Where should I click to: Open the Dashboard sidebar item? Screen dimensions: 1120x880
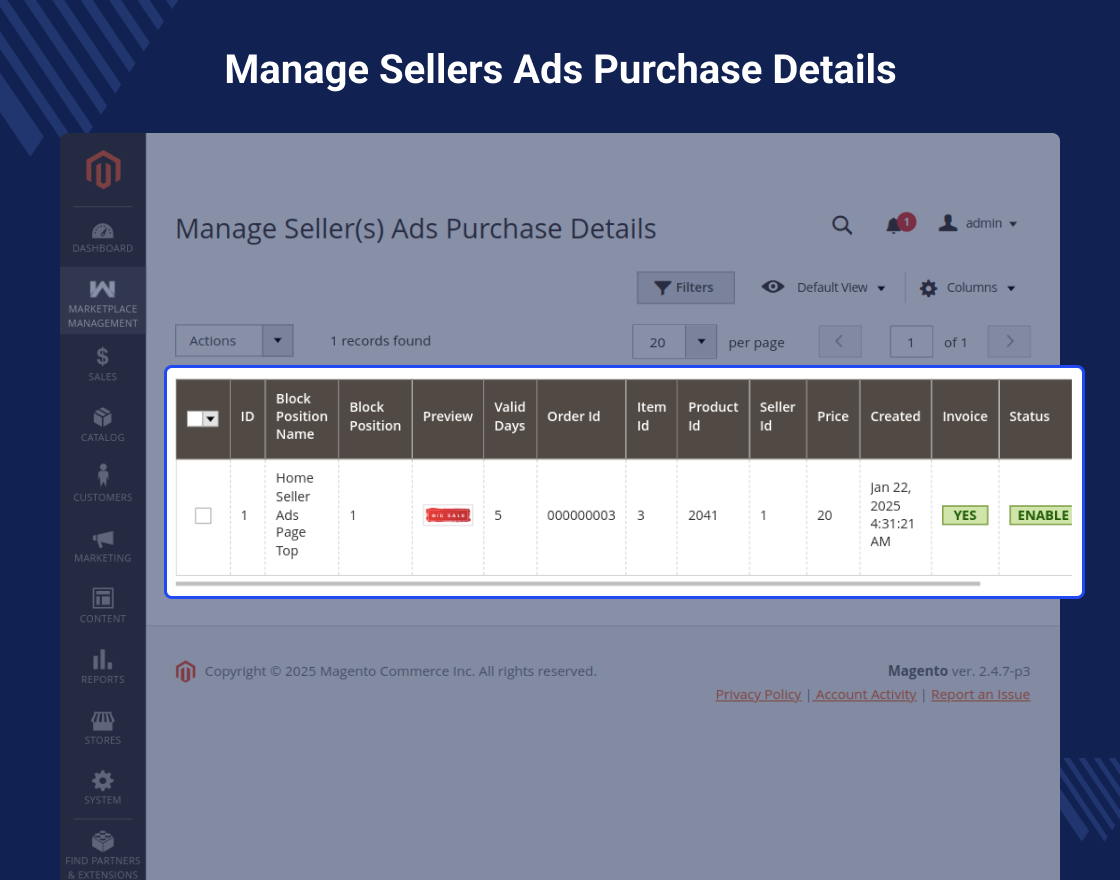[x=103, y=238]
